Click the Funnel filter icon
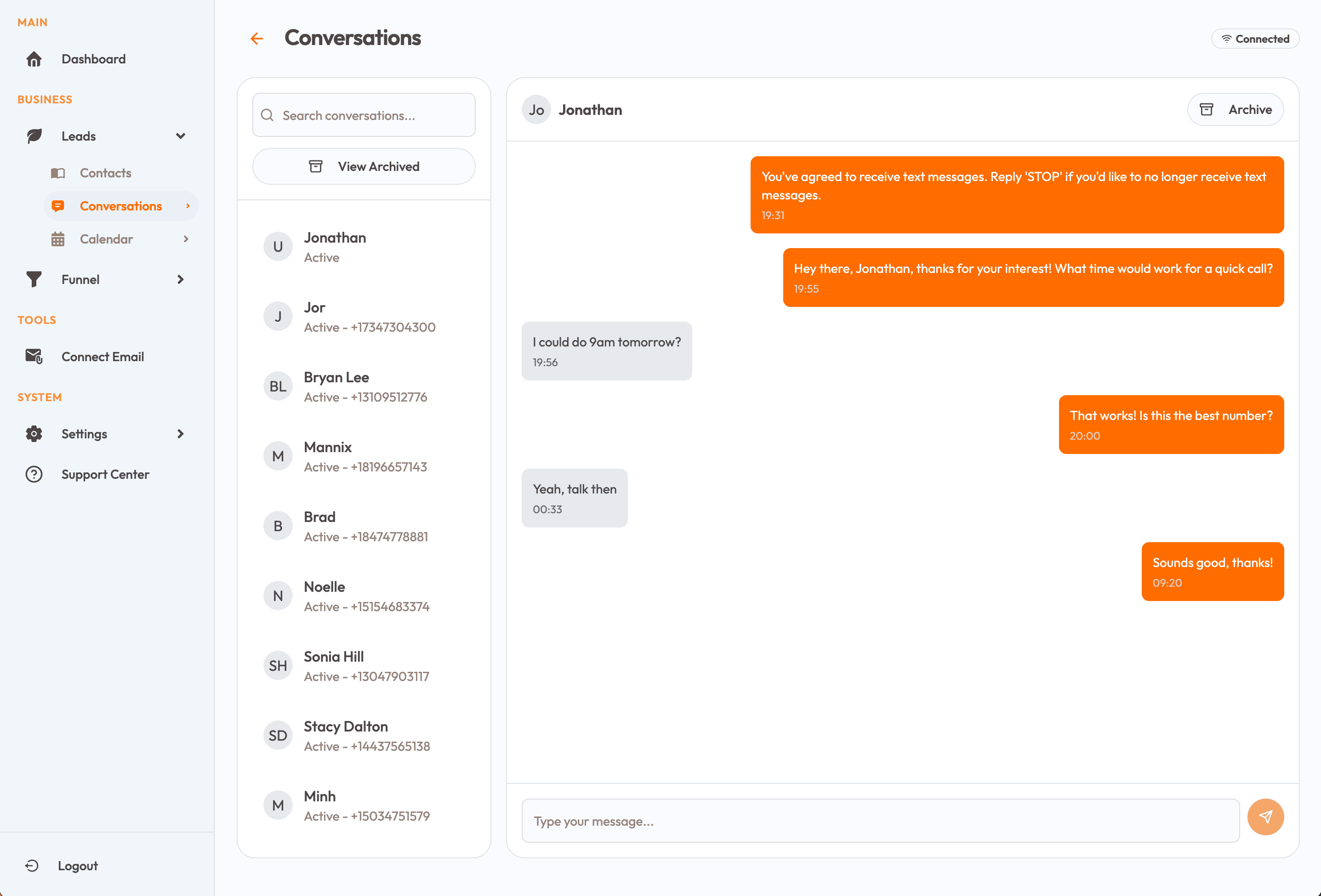This screenshot has width=1321, height=896. pyautogui.click(x=34, y=279)
